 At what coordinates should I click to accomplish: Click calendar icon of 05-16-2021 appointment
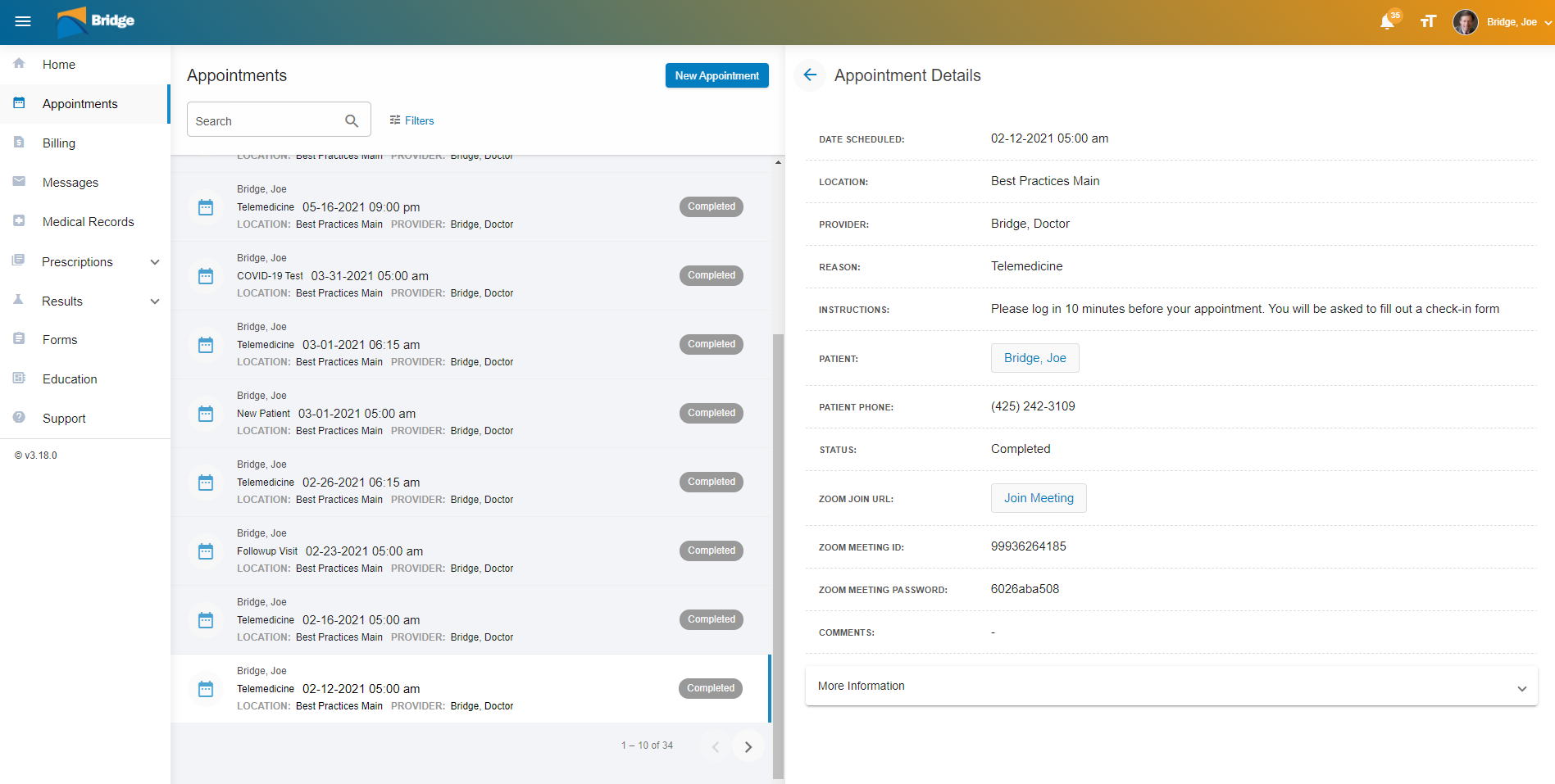click(x=206, y=207)
